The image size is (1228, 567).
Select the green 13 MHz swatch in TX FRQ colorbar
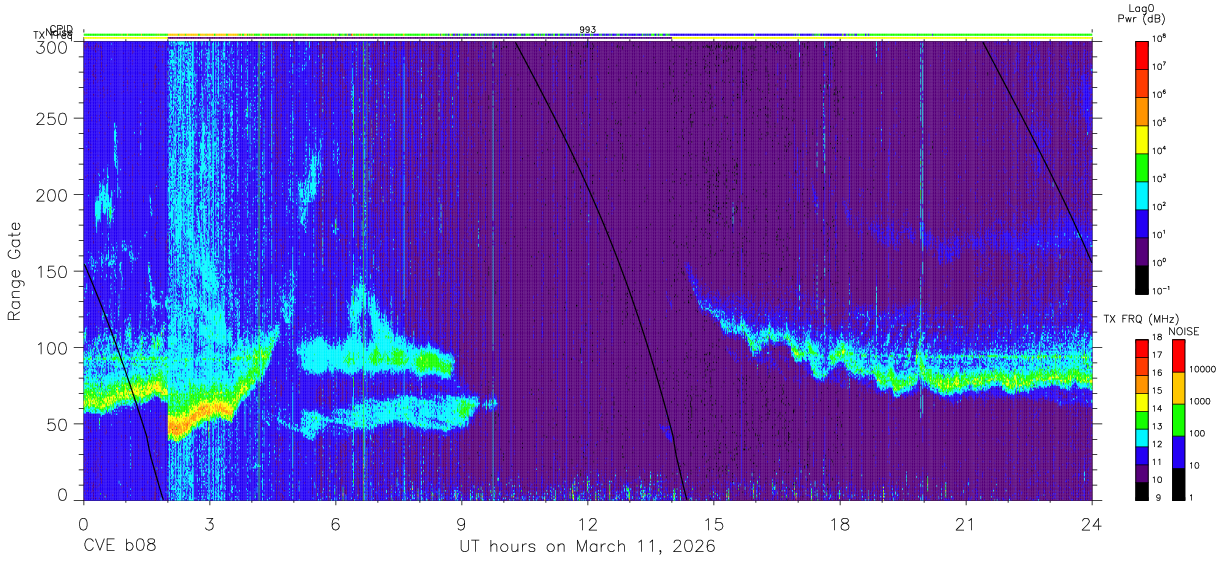click(x=1142, y=420)
